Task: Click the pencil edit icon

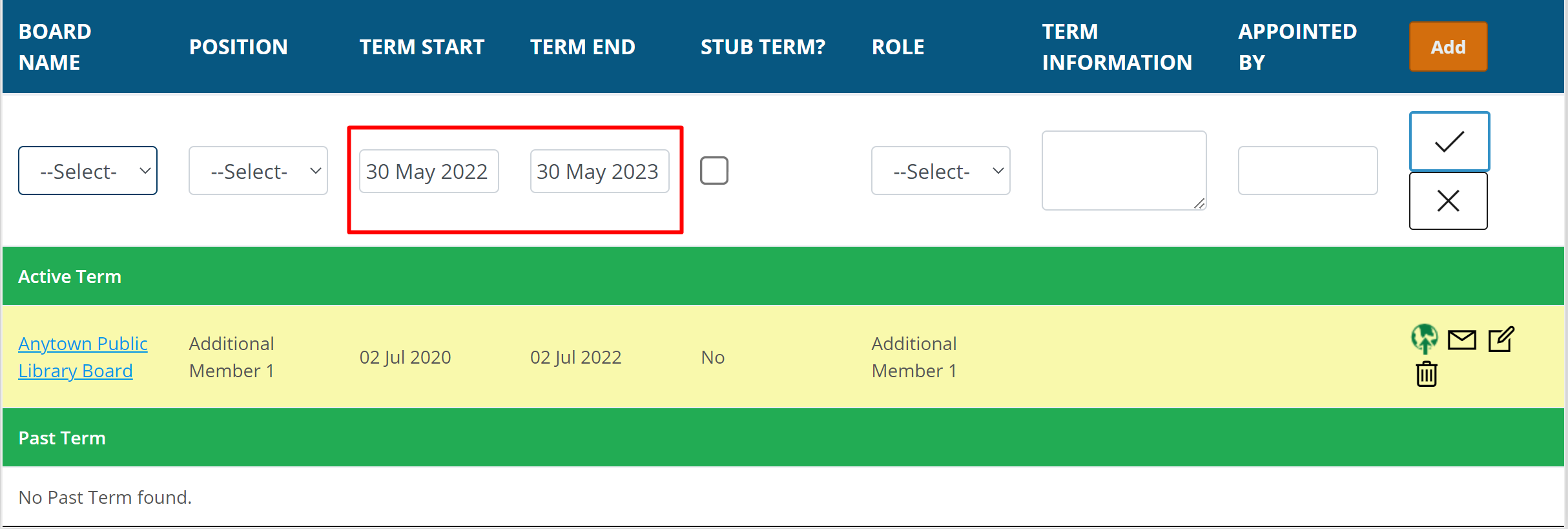Action: tap(1501, 339)
